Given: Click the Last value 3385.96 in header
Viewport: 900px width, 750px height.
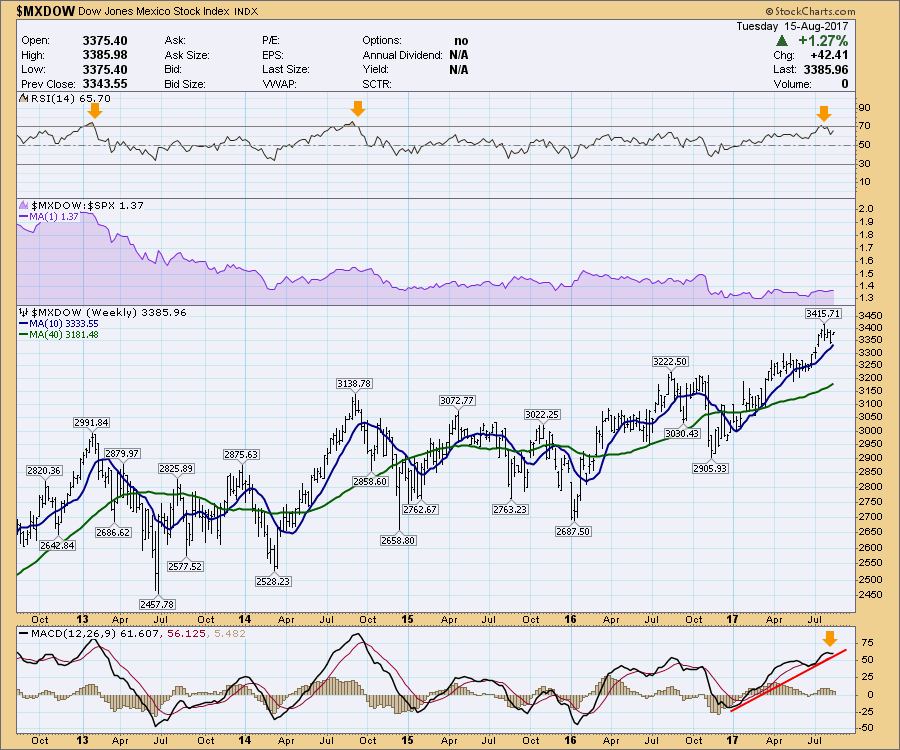Looking at the screenshot, I should [825, 69].
